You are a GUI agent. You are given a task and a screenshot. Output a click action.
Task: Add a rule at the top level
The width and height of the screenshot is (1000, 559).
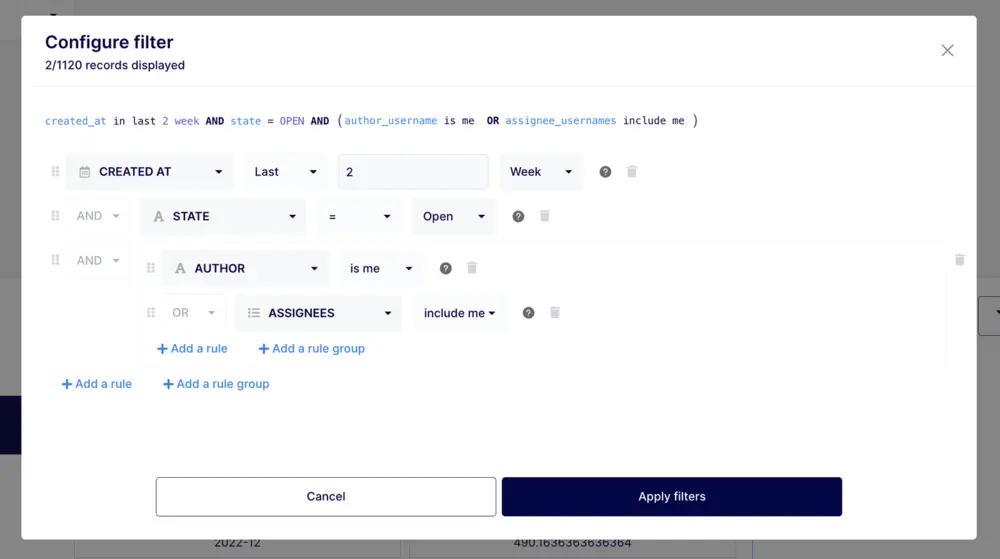tap(96, 384)
